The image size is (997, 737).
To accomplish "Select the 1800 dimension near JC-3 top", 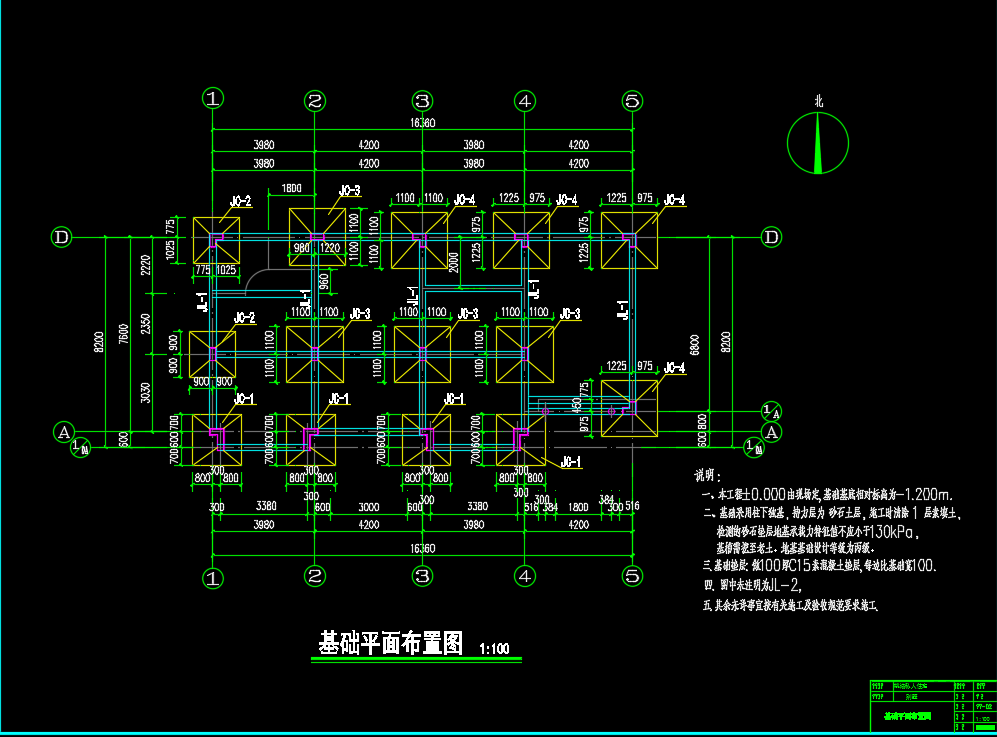I will pyautogui.click(x=291, y=188).
